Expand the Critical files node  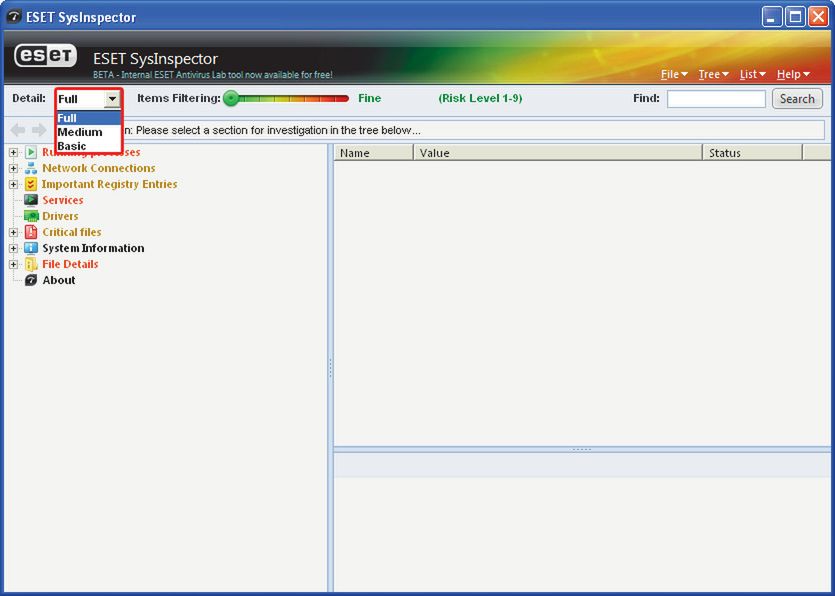[x=13, y=232]
